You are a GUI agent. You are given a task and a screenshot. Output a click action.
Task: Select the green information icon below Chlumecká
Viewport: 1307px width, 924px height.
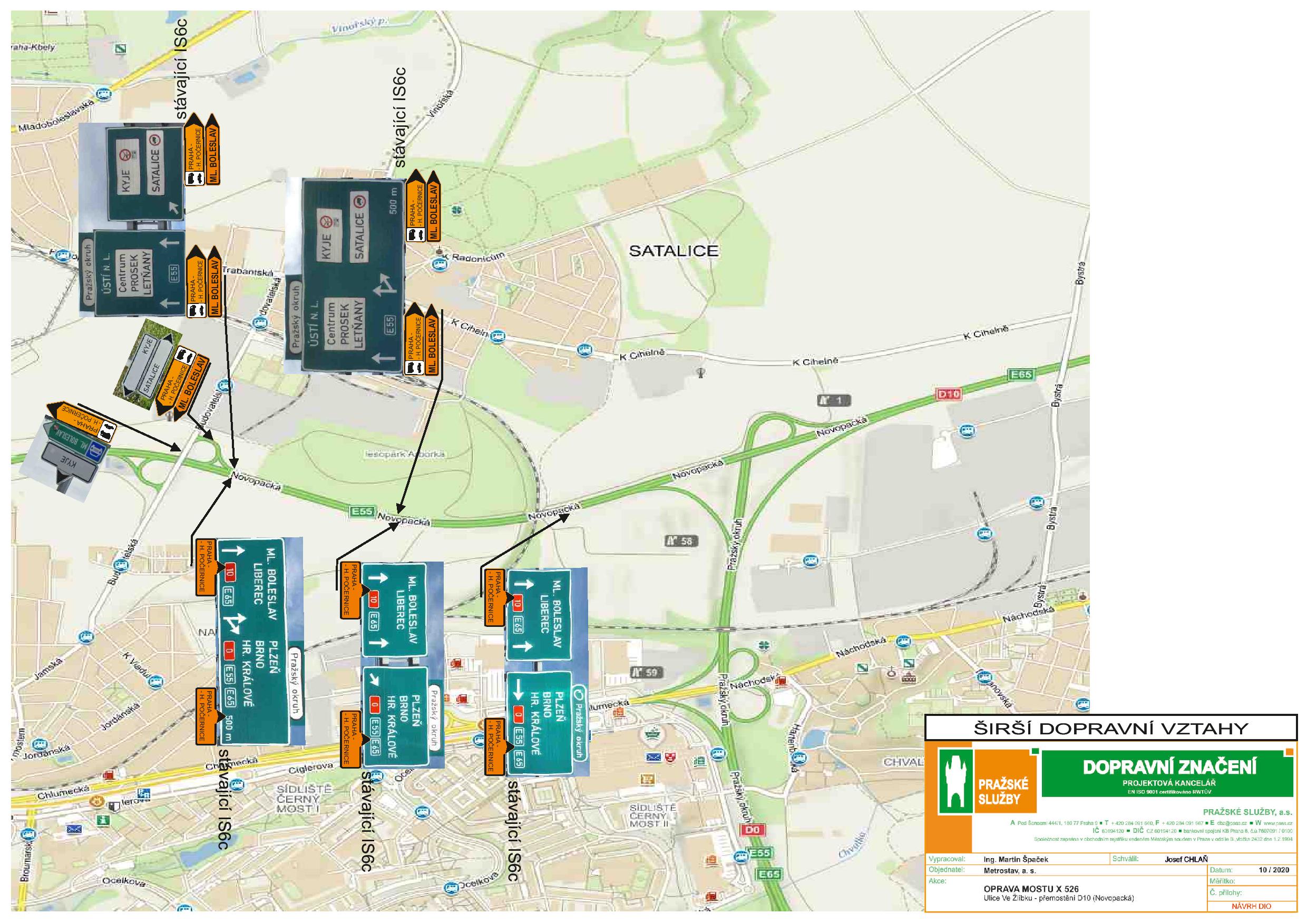pyautogui.click(x=103, y=820)
